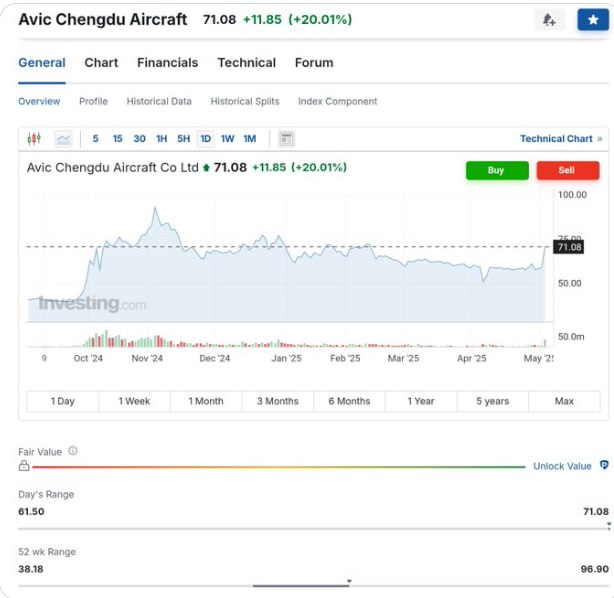Click the green up-arrow next to 71.08

point(206,168)
